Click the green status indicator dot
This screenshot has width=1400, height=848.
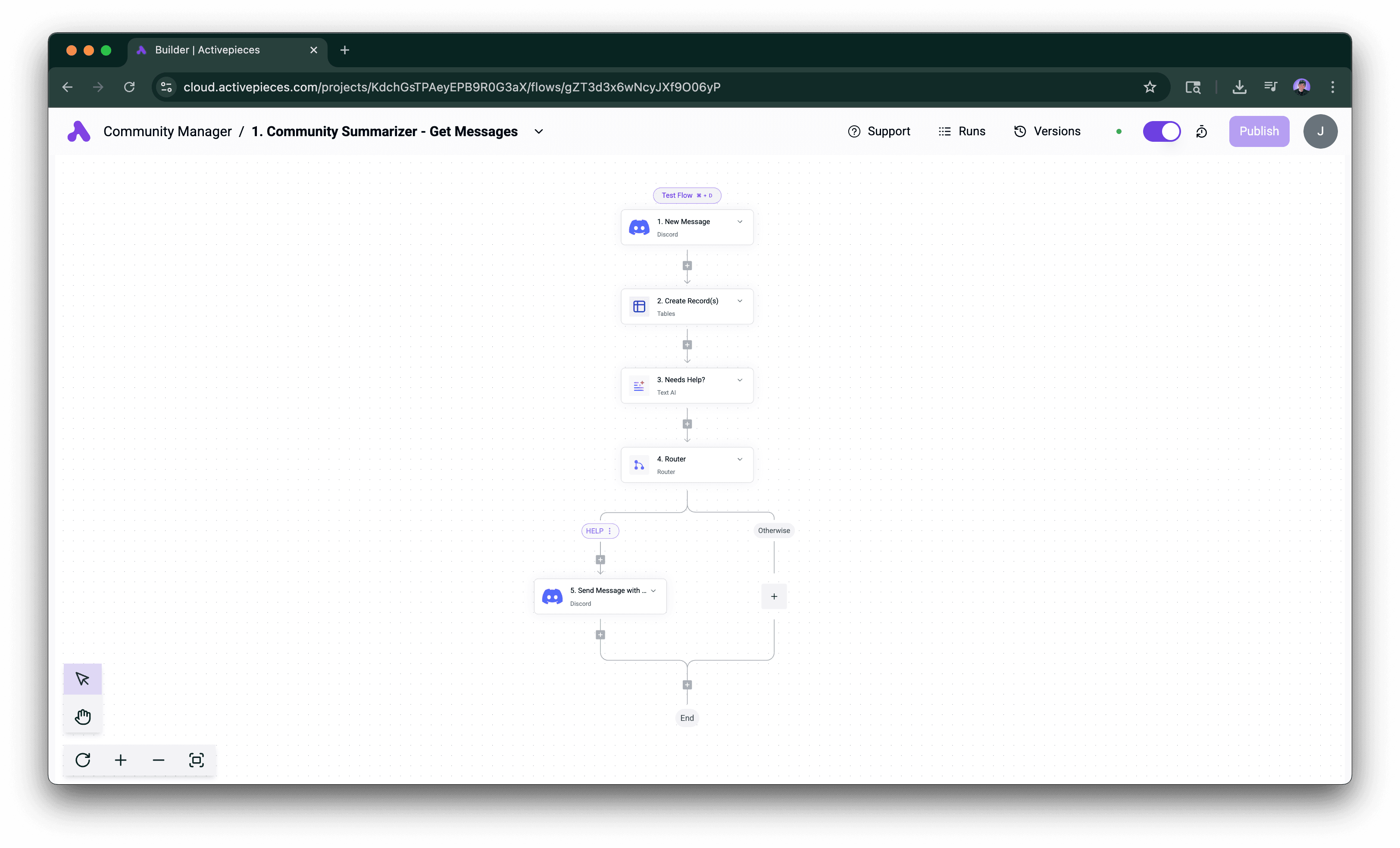[x=1119, y=132]
